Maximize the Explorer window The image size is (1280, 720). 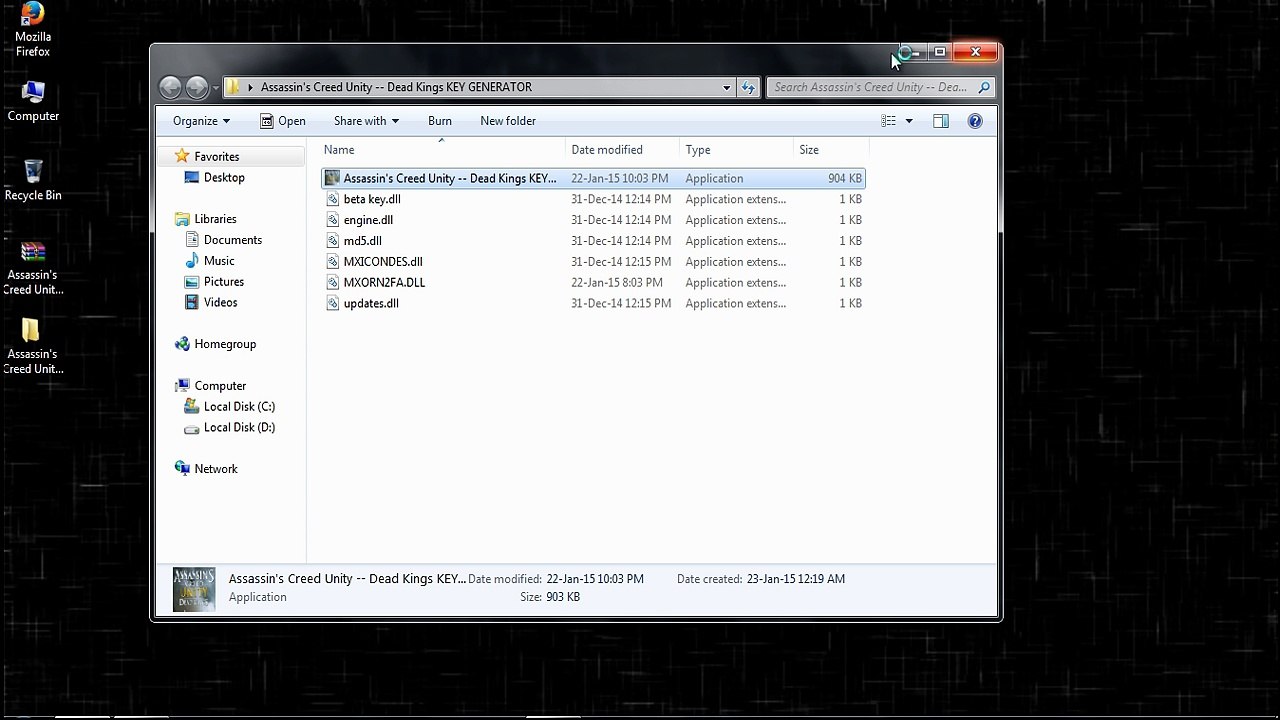pos(939,52)
